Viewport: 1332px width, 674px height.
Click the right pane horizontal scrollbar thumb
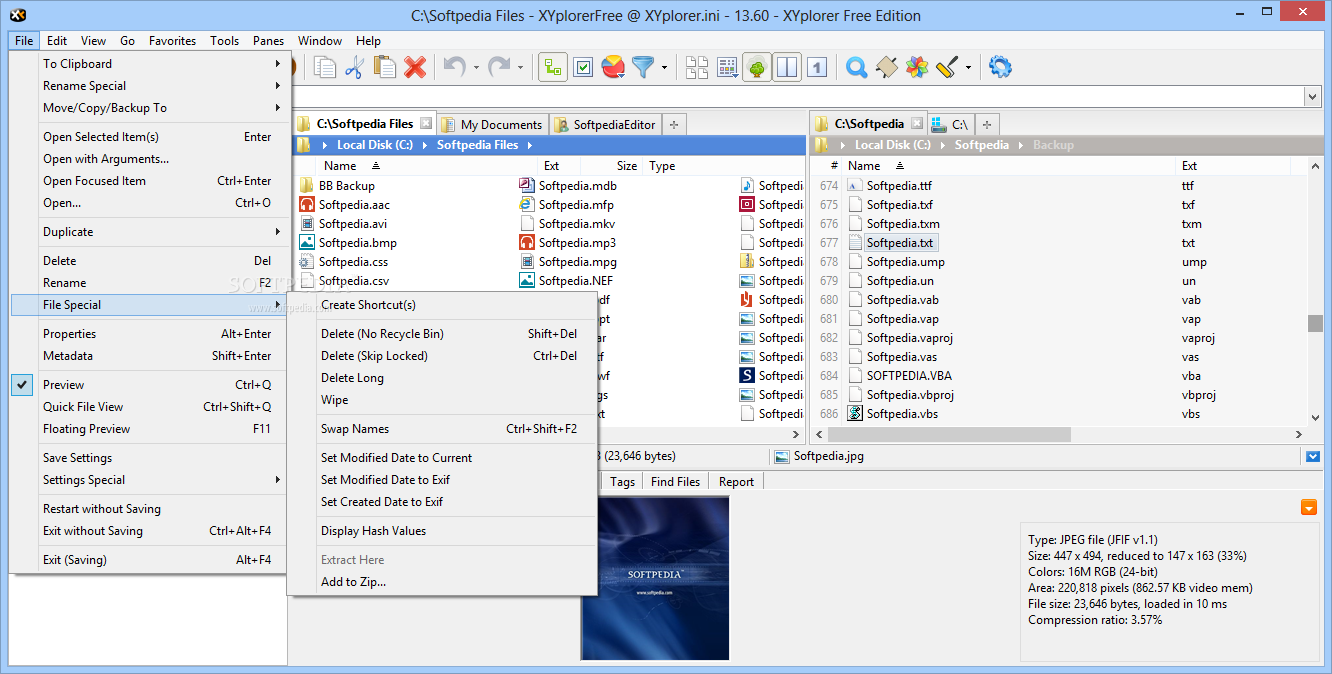[948, 435]
